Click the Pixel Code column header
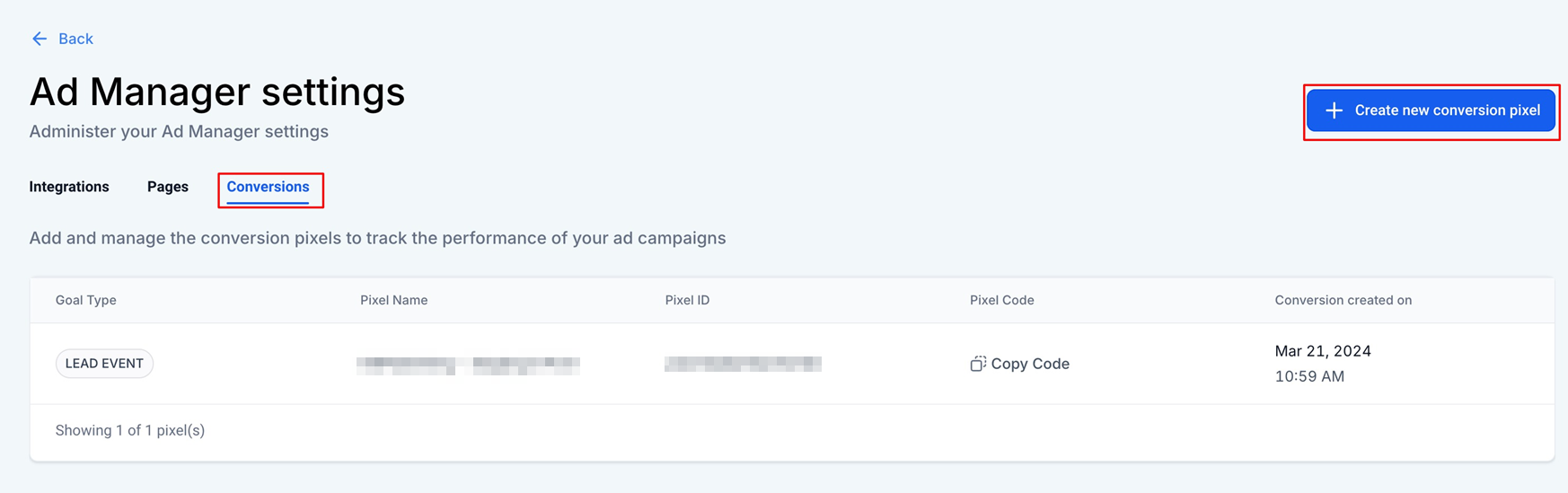Image resolution: width=1568 pixels, height=493 pixels. tap(1001, 300)
